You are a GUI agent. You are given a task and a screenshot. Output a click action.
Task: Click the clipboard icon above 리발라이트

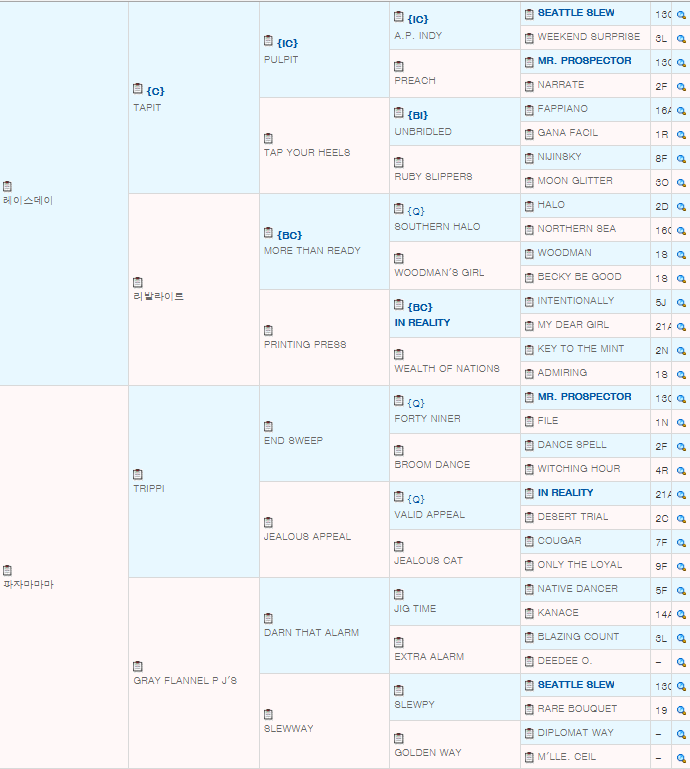138,282
